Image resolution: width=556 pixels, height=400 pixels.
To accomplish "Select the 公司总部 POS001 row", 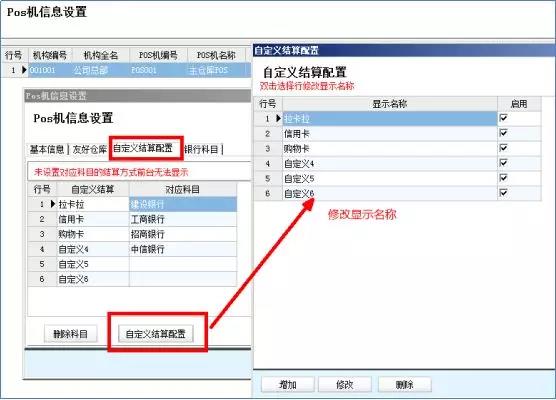I will (x=127, y=70).
